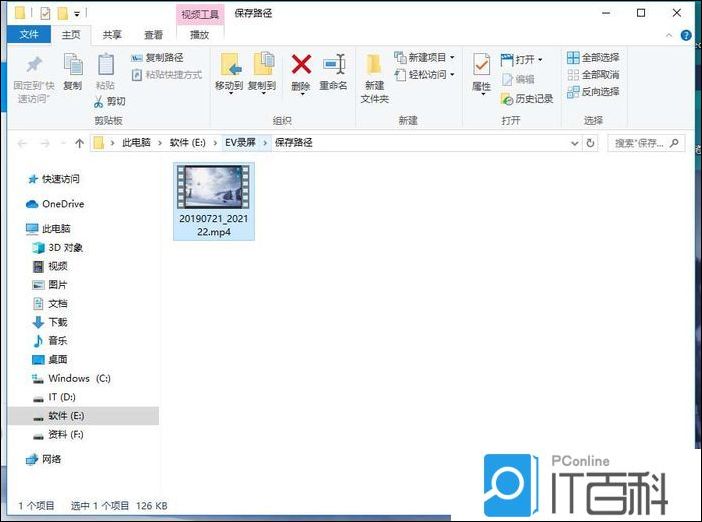Viewport: 702px width, 522px height.
Task: Click the Video Tools (视频工具) tab
Action: coord(200,14)
